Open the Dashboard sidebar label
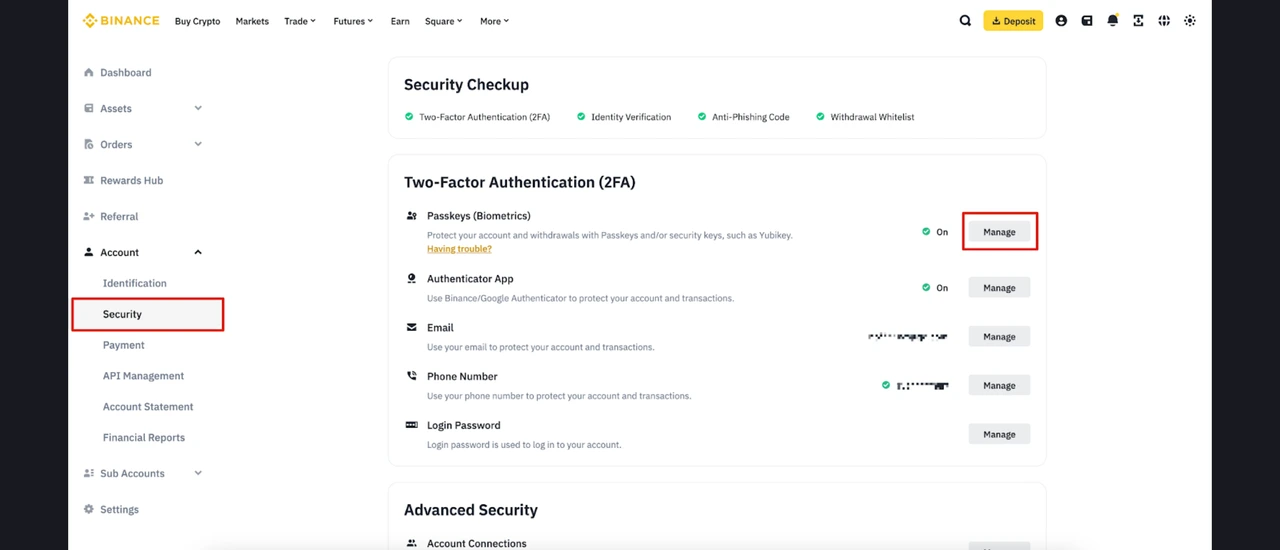The width and height of the screenshot is (1280, 550). tap(126, 73)
